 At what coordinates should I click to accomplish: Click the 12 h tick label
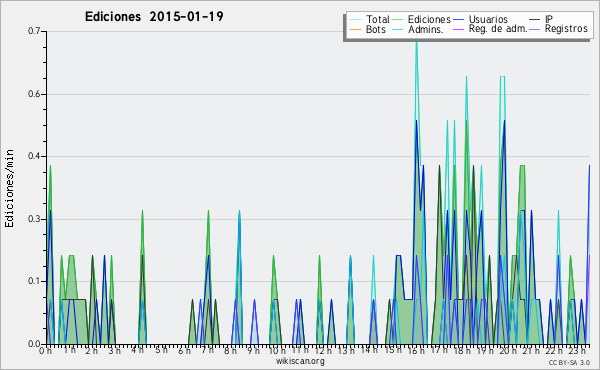(x=323, y=350)
